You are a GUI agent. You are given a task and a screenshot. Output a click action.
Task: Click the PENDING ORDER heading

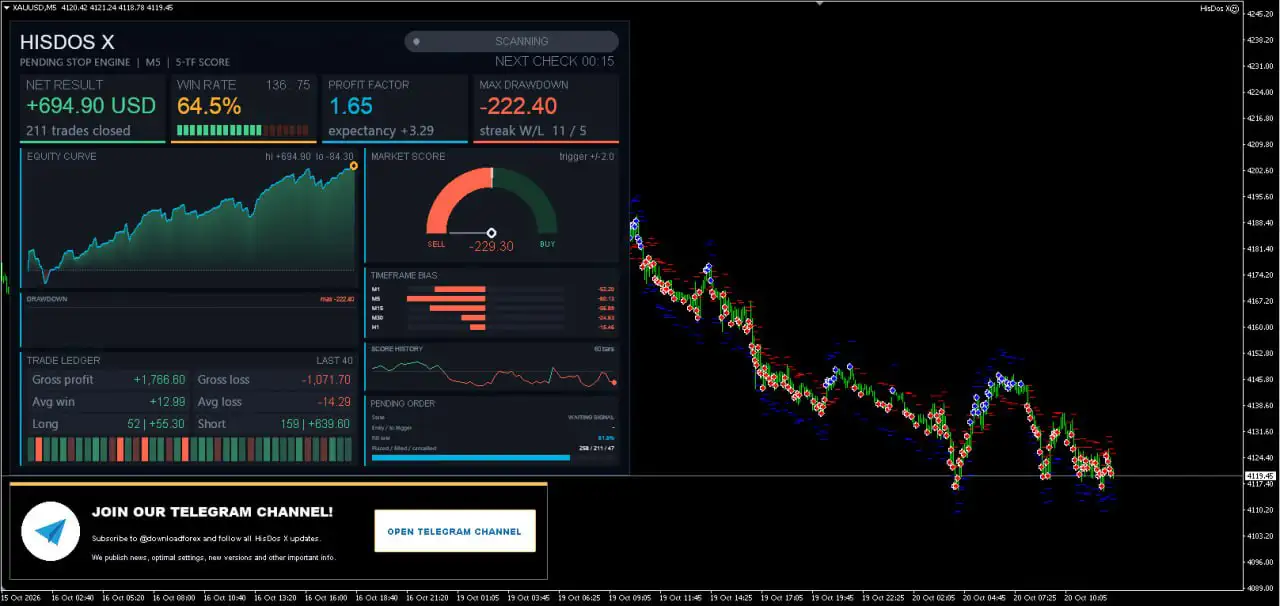(x=403, y=404)
